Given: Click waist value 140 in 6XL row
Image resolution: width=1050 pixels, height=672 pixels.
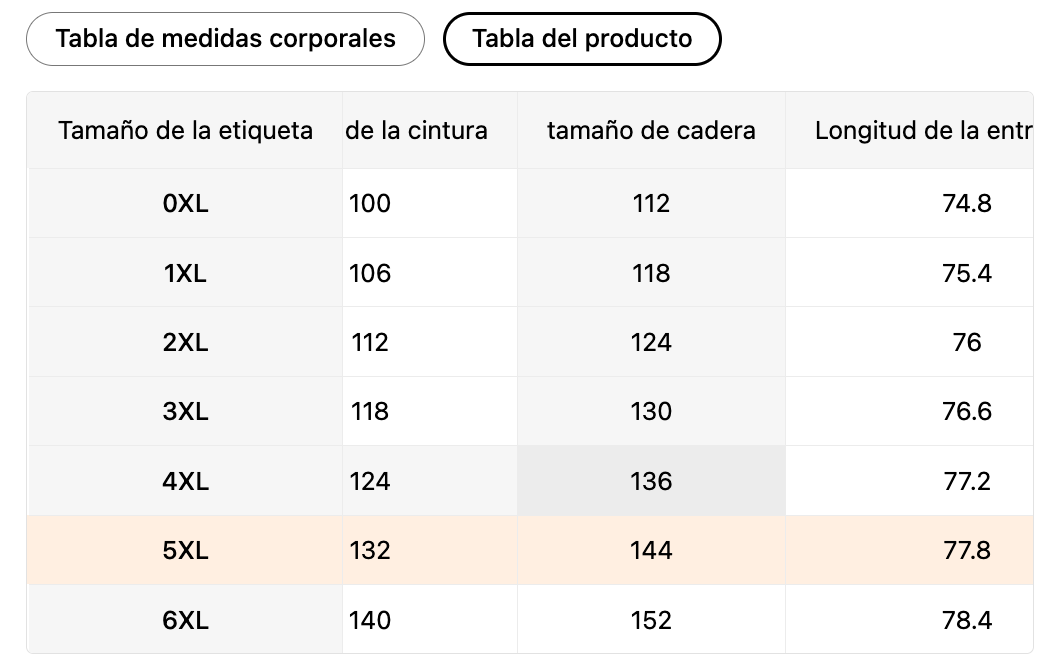Looking at the screenshot, I should 370,620.
